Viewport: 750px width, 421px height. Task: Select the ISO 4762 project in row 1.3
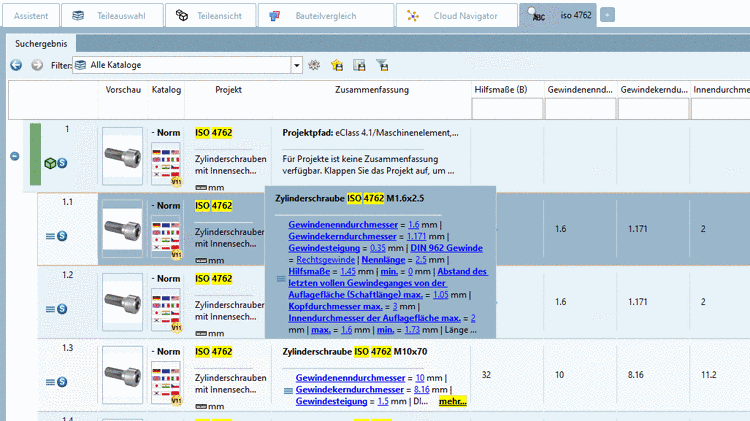point(213,352)
